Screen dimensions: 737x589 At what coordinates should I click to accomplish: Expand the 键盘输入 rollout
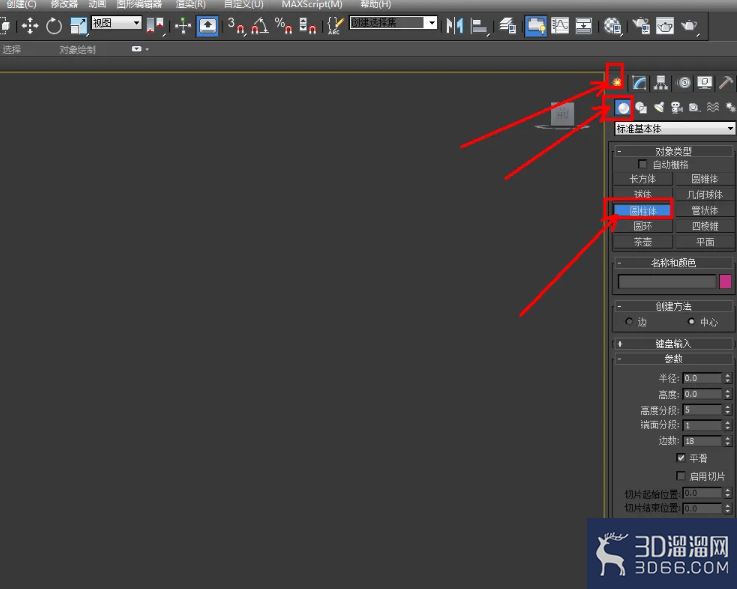point(673,344)
